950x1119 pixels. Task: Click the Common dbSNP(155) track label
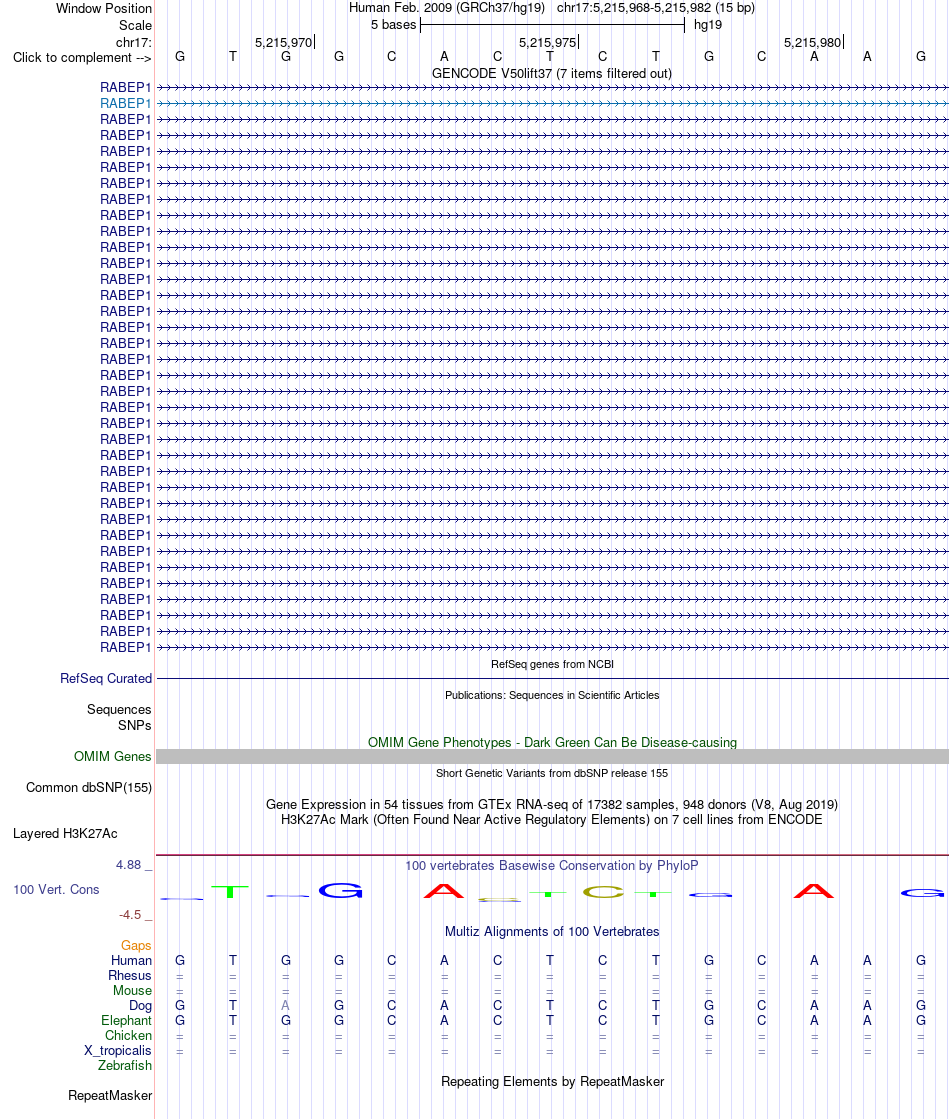89,788
